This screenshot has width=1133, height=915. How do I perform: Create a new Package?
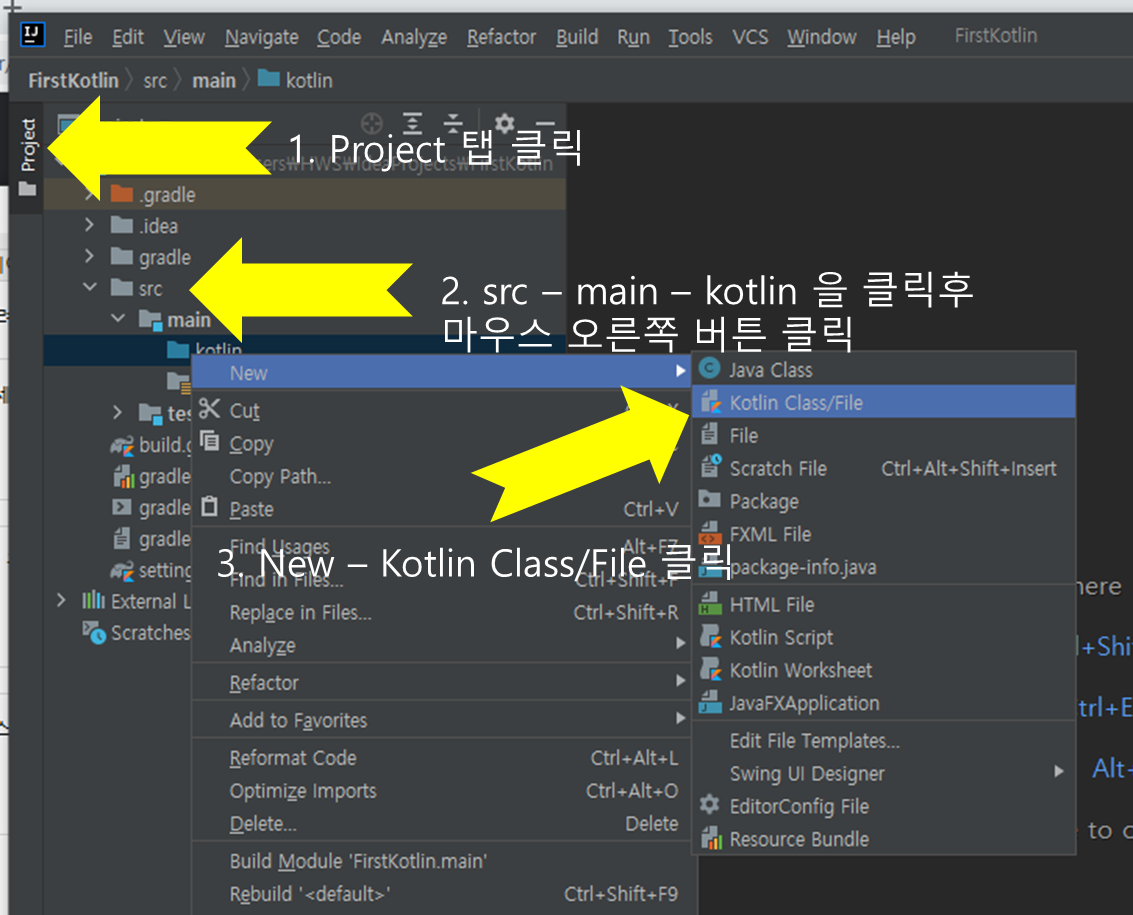click(884, 501)
